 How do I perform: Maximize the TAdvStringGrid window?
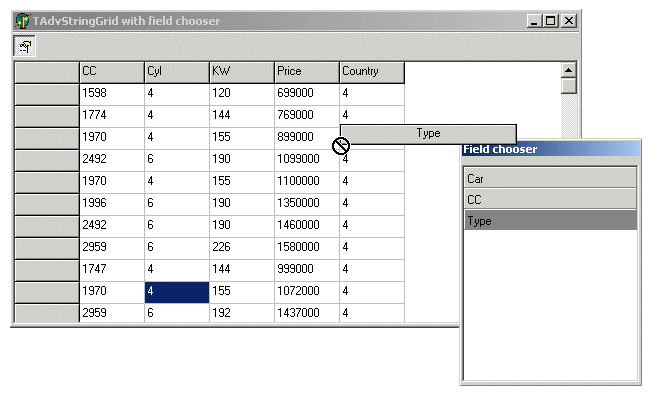click(551, 21)
